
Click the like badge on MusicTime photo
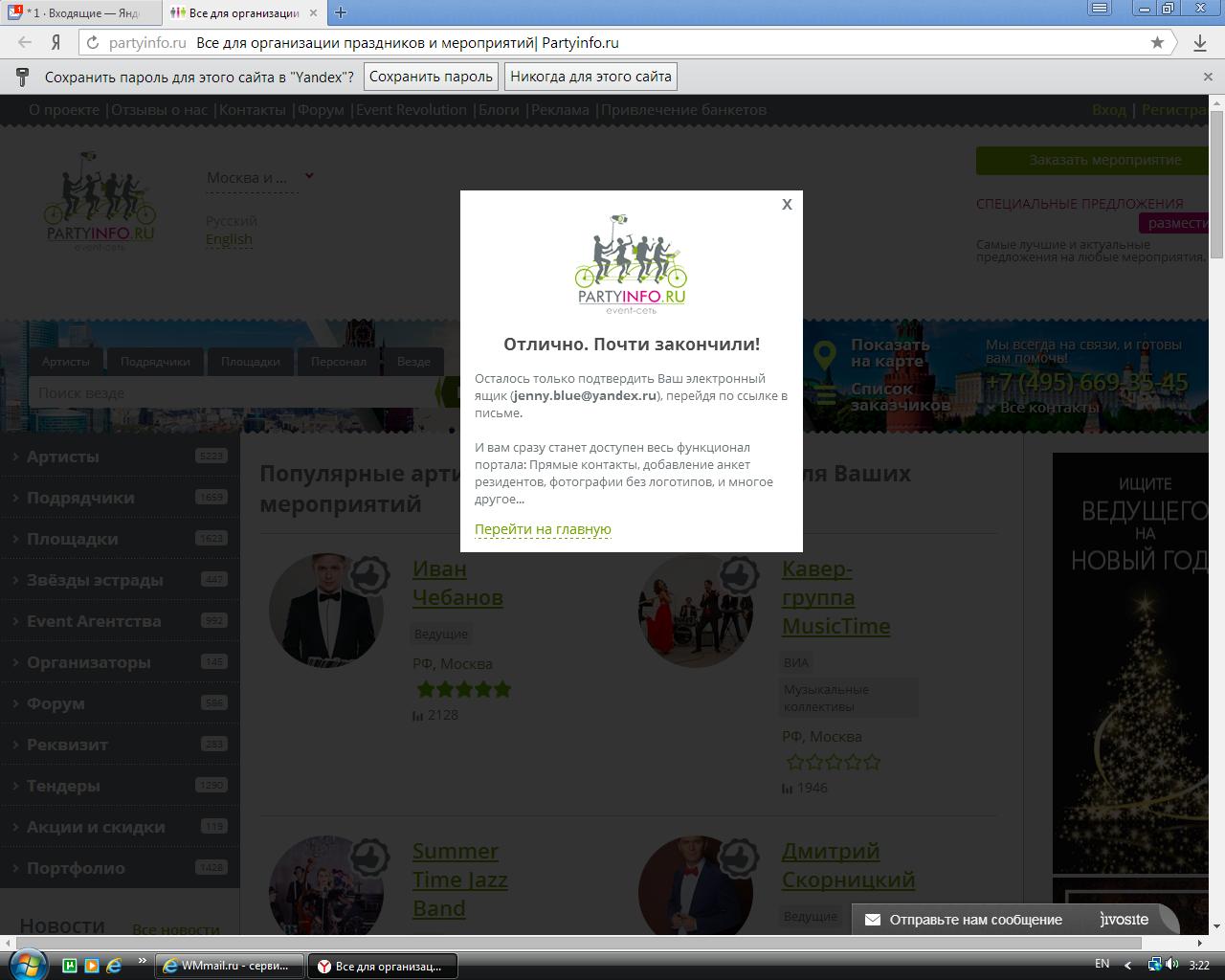739,575
